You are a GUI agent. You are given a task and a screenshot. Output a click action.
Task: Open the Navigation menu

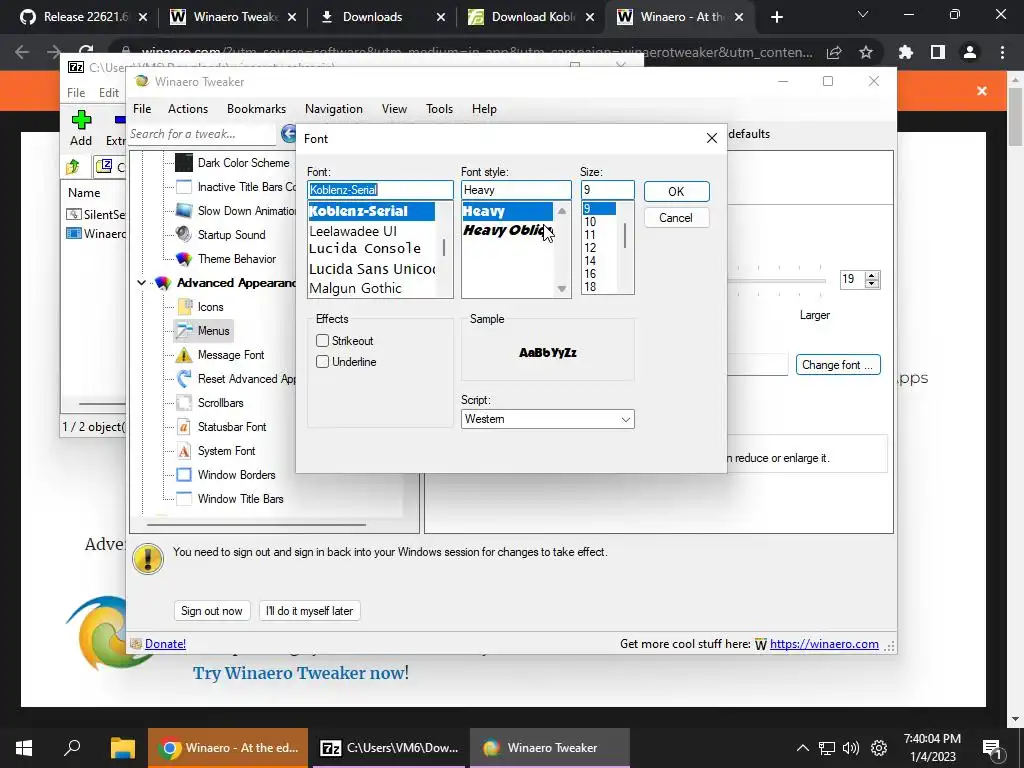point(334,109)
